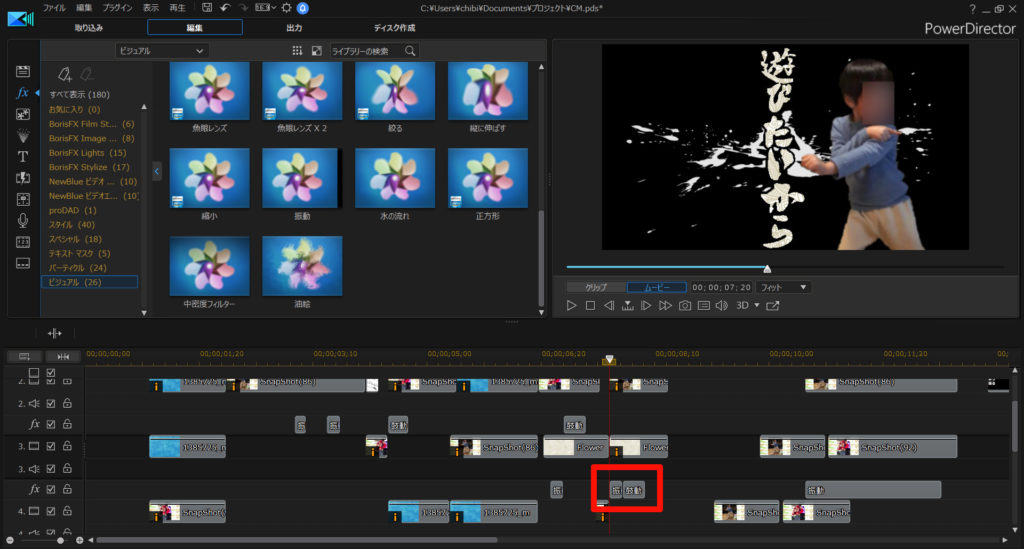
Task: Switch library to grid view icon
Action: [x=297, y=50]
